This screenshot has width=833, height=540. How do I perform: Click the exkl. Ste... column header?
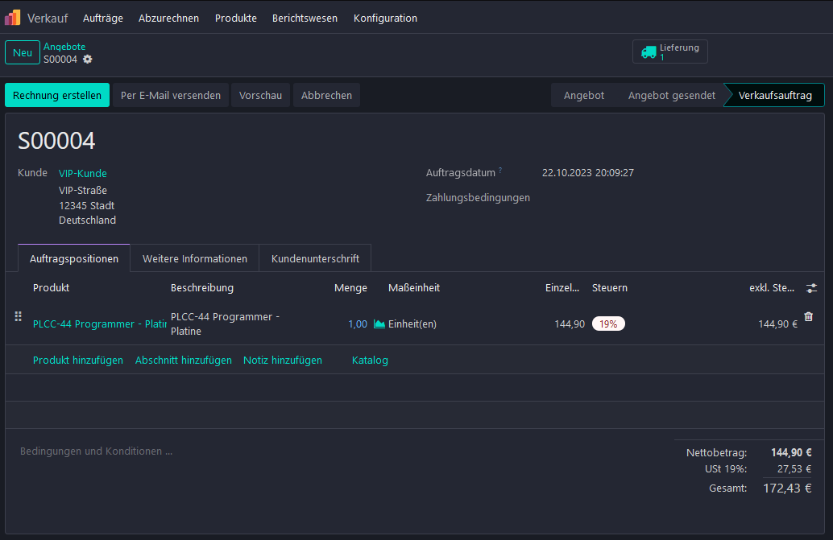(772, 288)
